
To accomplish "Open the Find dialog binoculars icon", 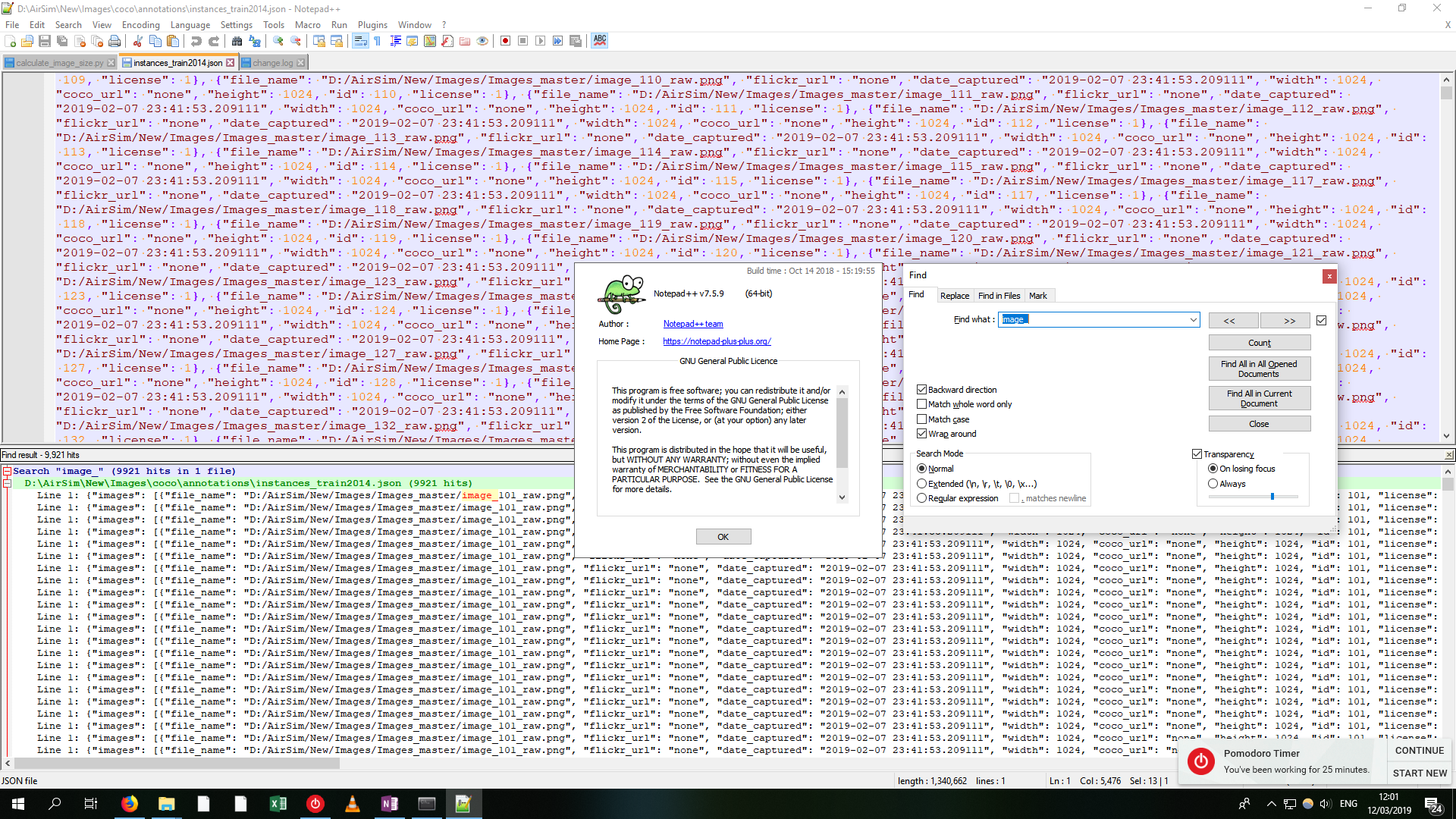I will 237,41.
